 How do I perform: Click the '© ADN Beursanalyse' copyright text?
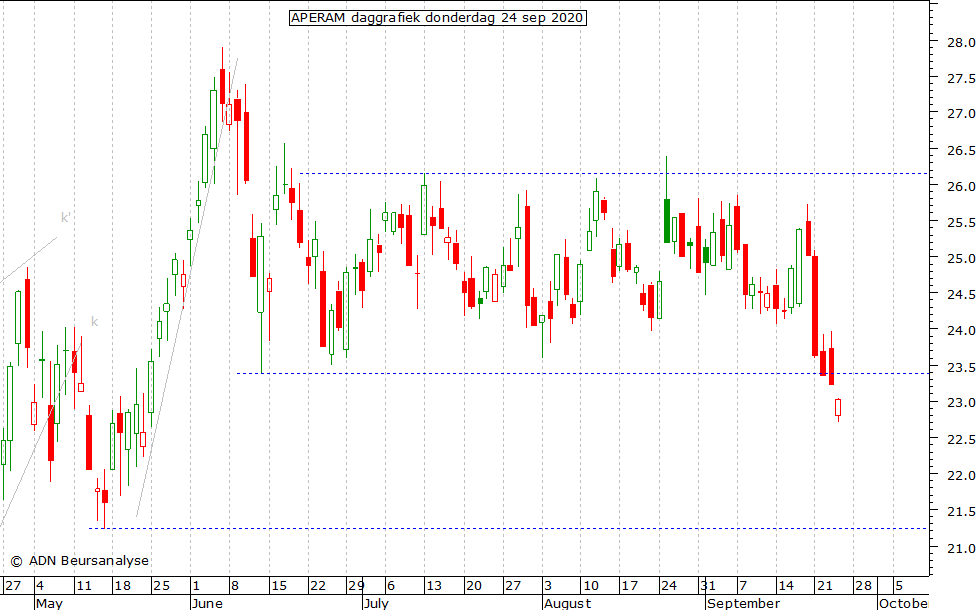pos(79,561)
